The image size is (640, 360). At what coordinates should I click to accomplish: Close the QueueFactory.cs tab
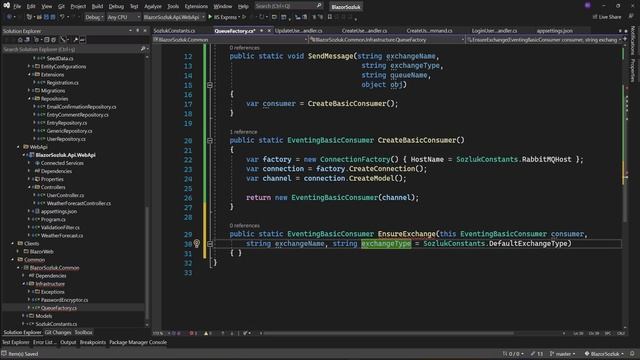[x=269, y=31]
